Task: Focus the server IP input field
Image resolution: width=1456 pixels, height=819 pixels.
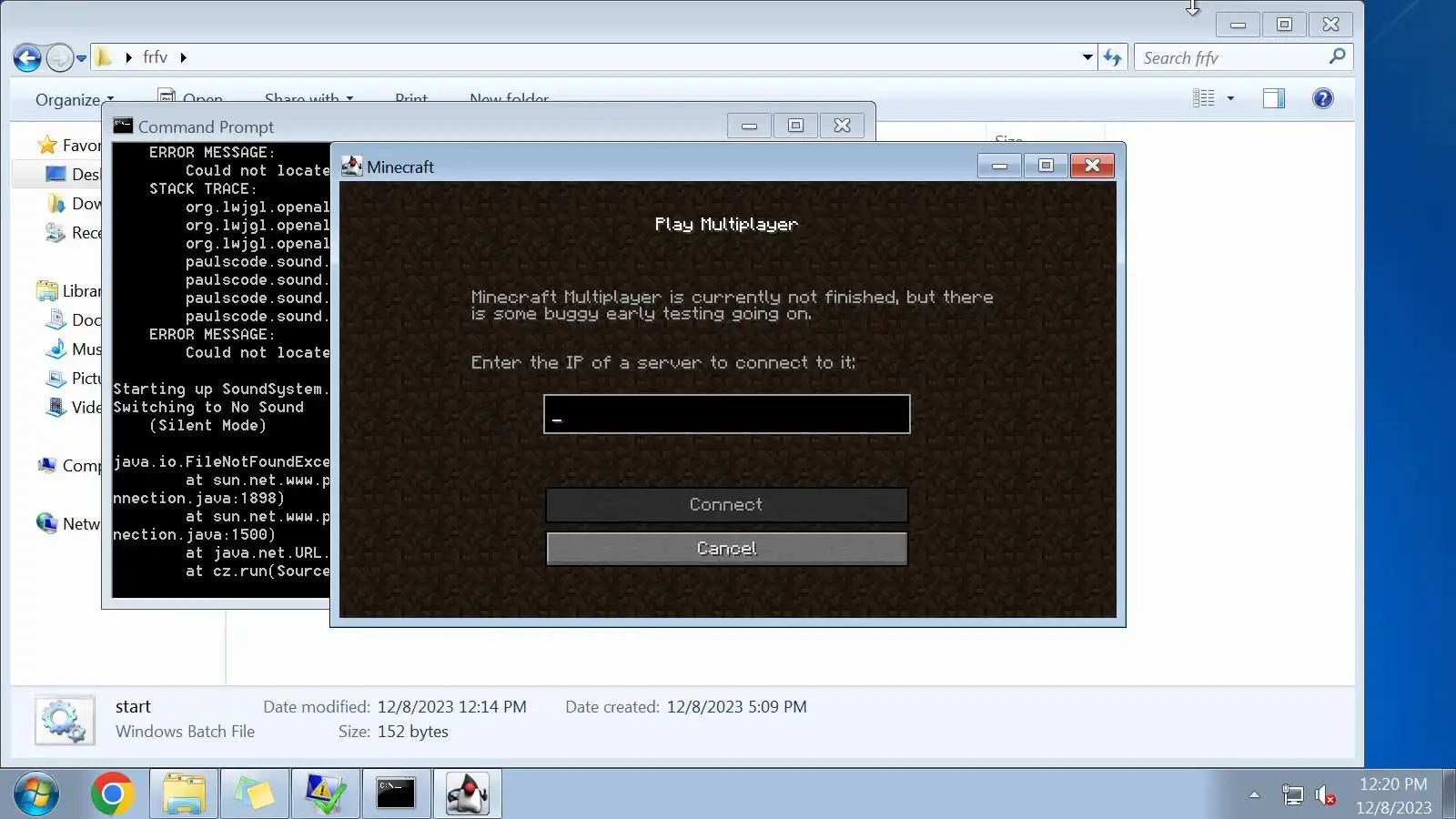Action: click(x=726, y=414)
